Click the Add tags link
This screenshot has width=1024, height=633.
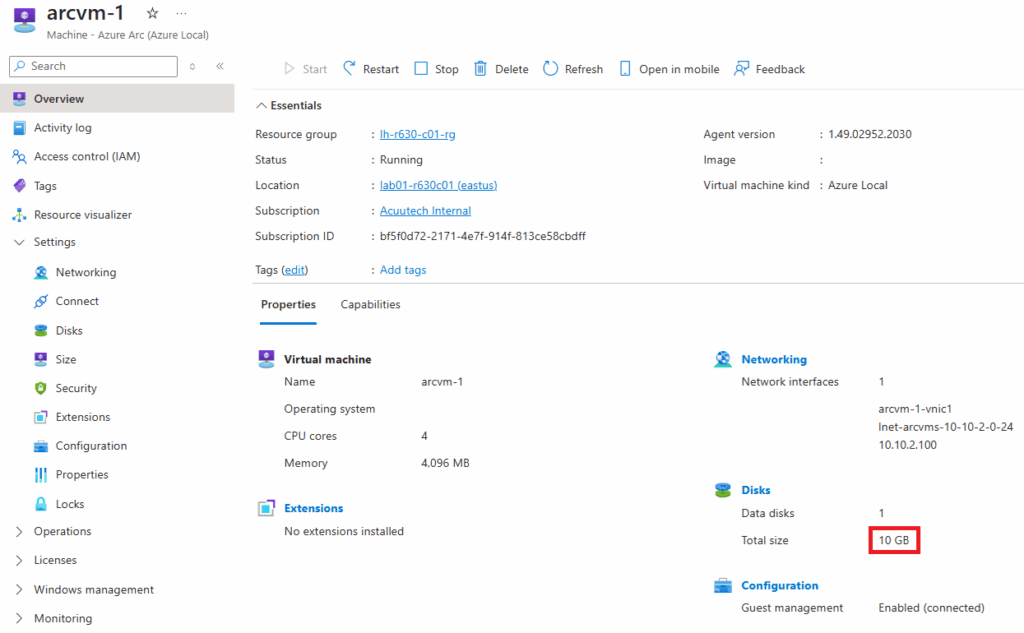[403, 270]
